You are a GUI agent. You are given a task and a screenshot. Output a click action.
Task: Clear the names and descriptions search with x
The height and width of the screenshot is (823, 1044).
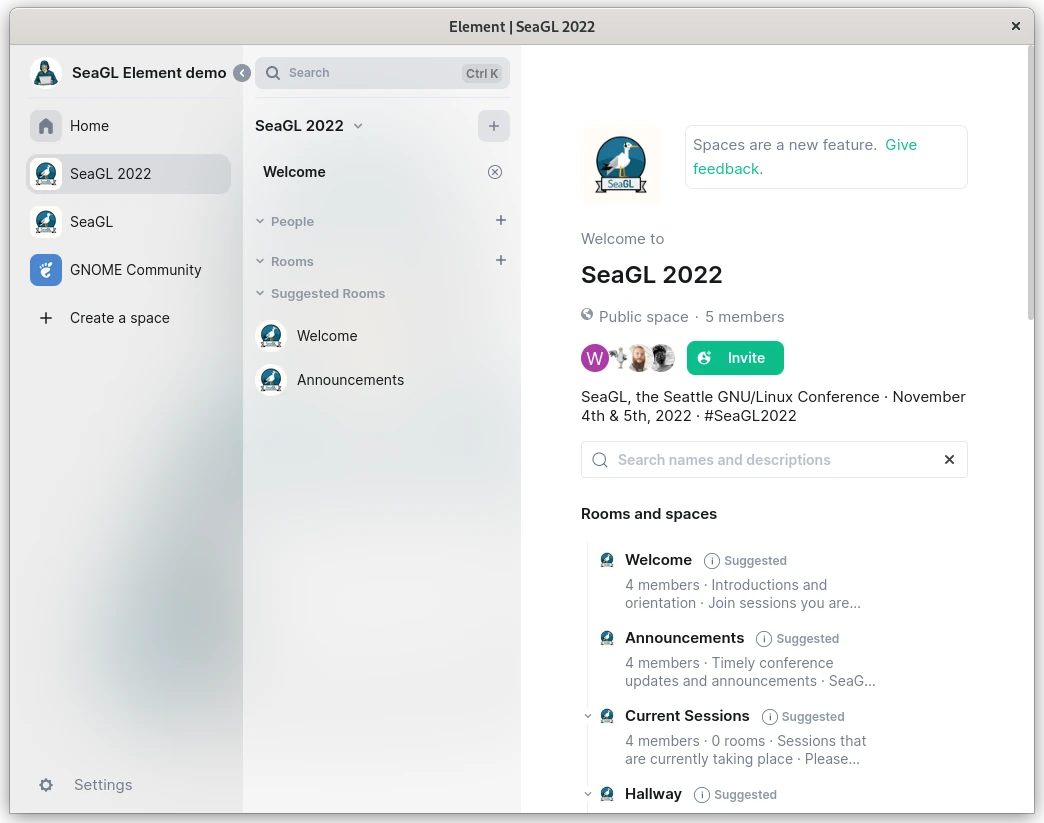pos(949,459)
